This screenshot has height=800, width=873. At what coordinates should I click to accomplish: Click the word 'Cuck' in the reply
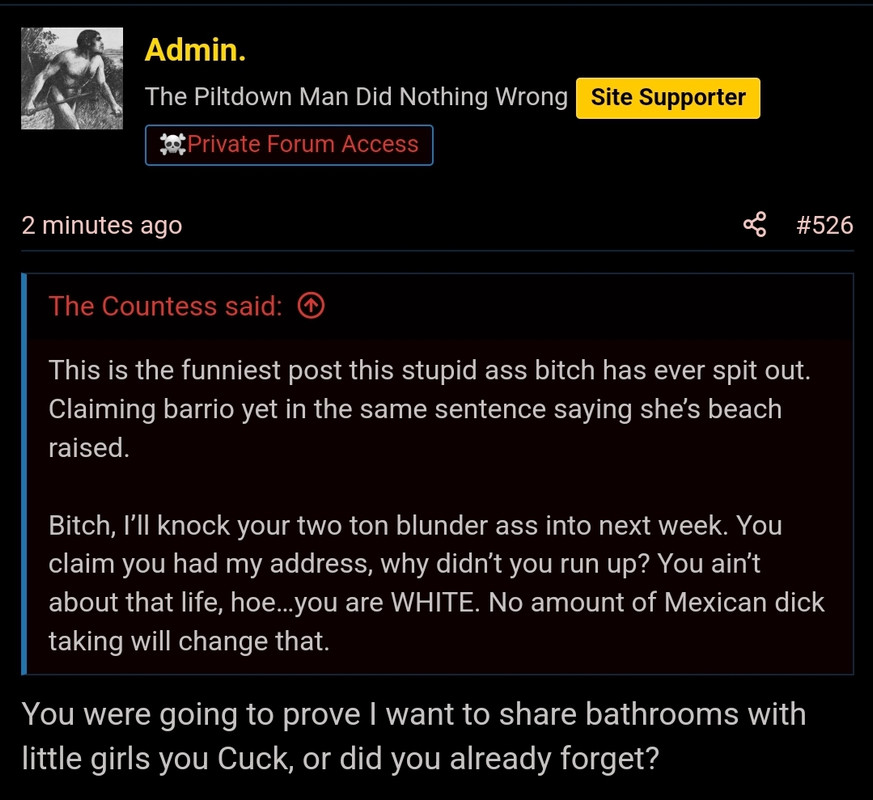tap(255, 758)
